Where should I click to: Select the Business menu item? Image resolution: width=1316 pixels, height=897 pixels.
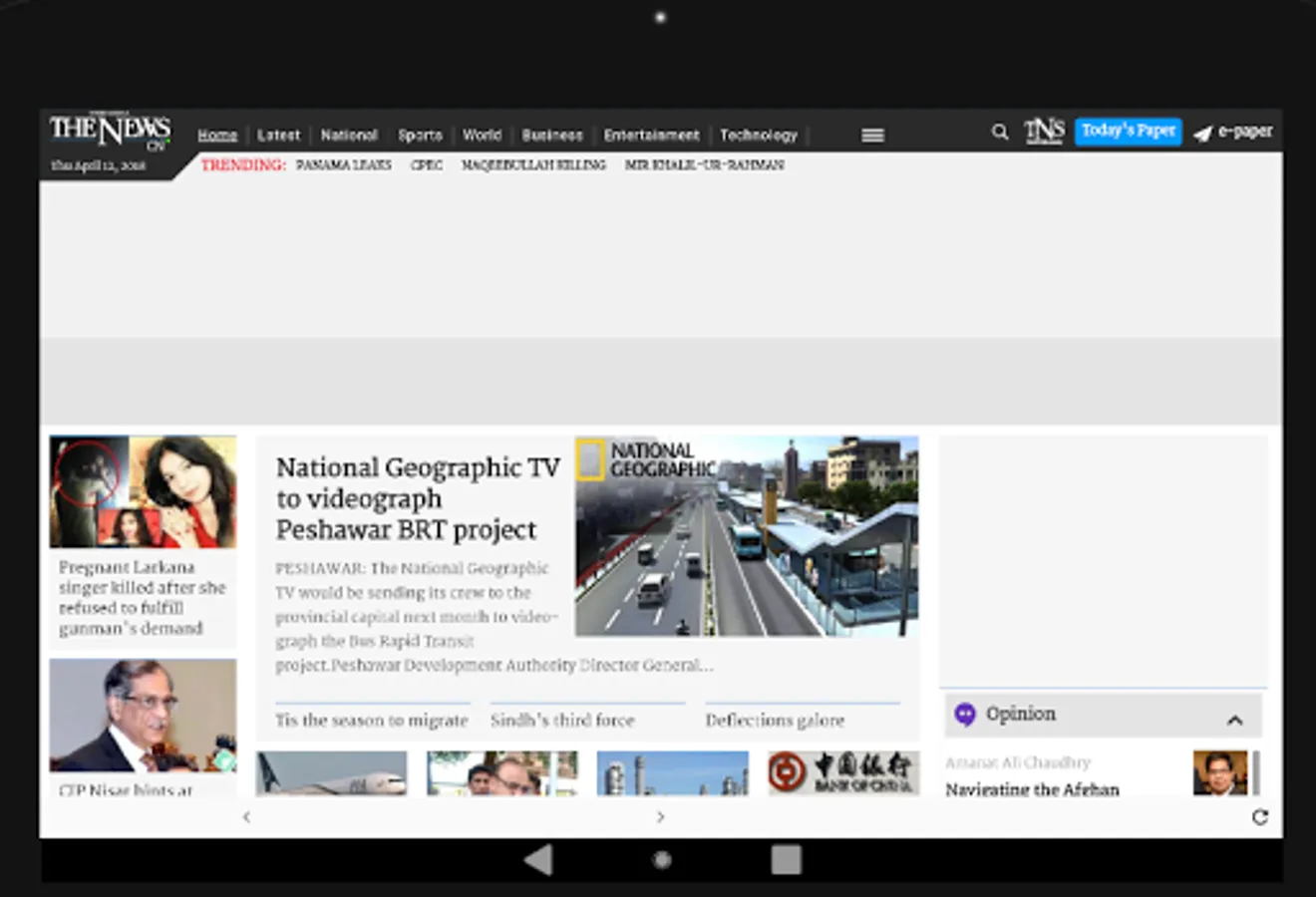[x=551, y=136]
